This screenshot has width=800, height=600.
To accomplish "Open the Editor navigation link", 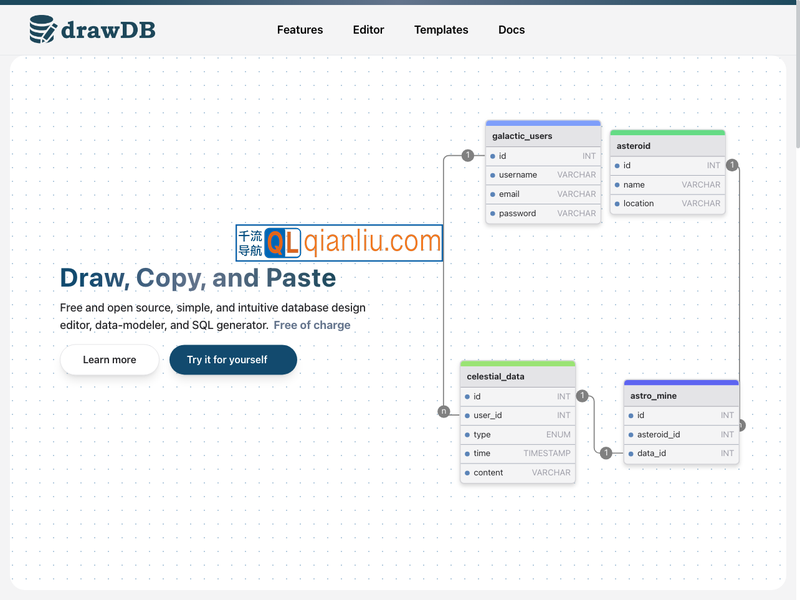I will click(x=368, y=30).
